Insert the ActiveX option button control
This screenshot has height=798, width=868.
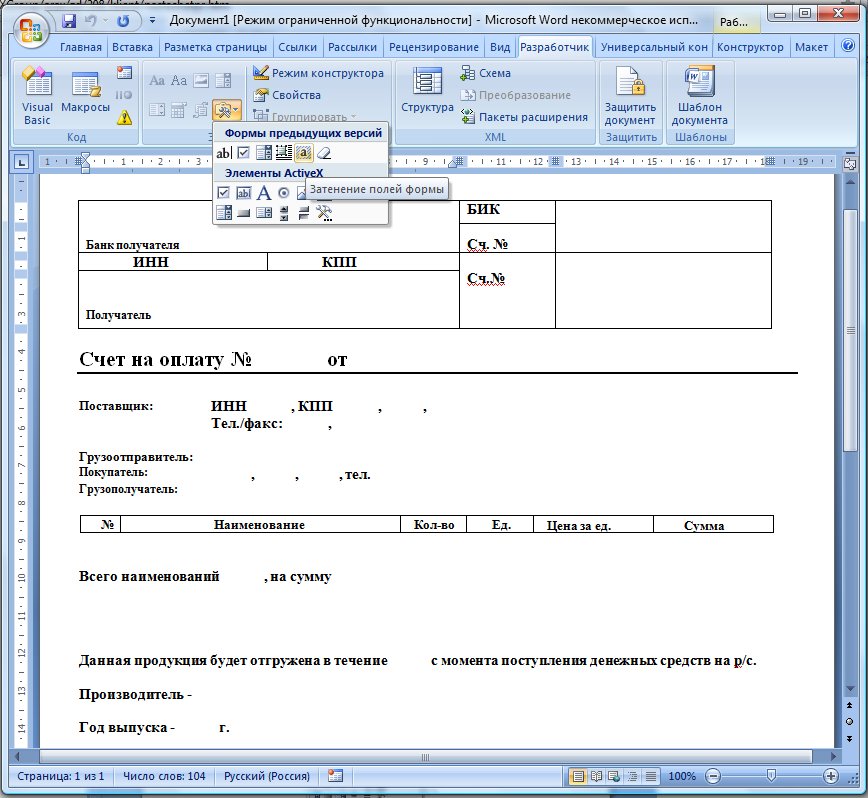[284, 193]
